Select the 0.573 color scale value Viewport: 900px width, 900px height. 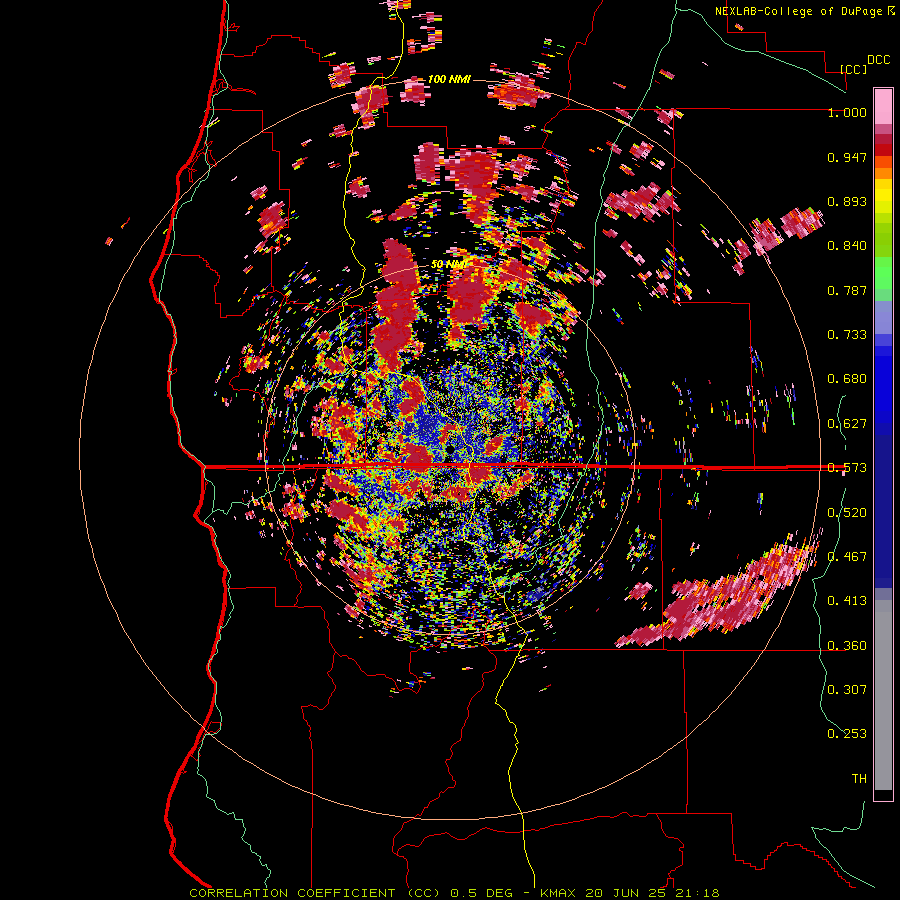click(847, 468)
